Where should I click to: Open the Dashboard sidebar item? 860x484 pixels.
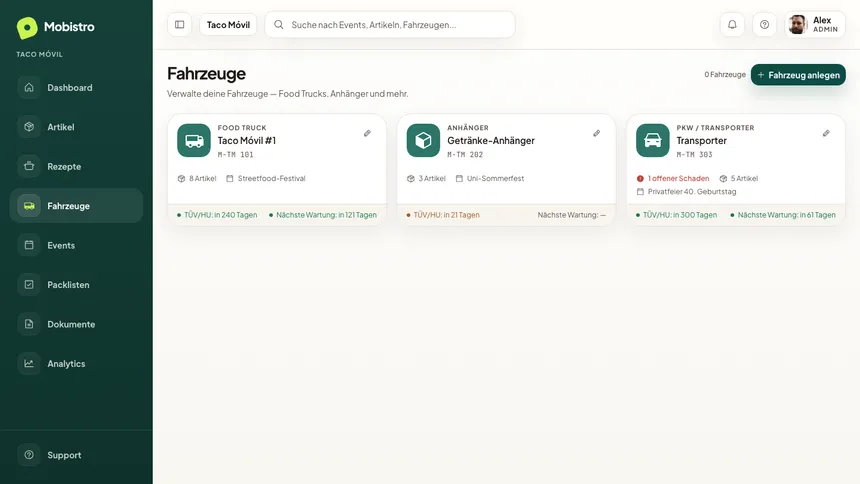76,87
